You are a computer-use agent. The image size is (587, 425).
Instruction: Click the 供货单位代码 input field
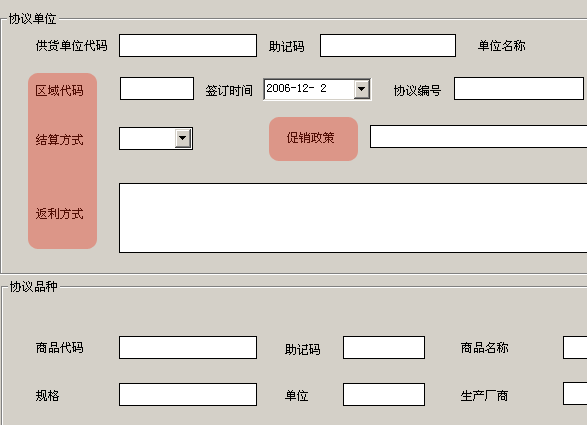188,46
